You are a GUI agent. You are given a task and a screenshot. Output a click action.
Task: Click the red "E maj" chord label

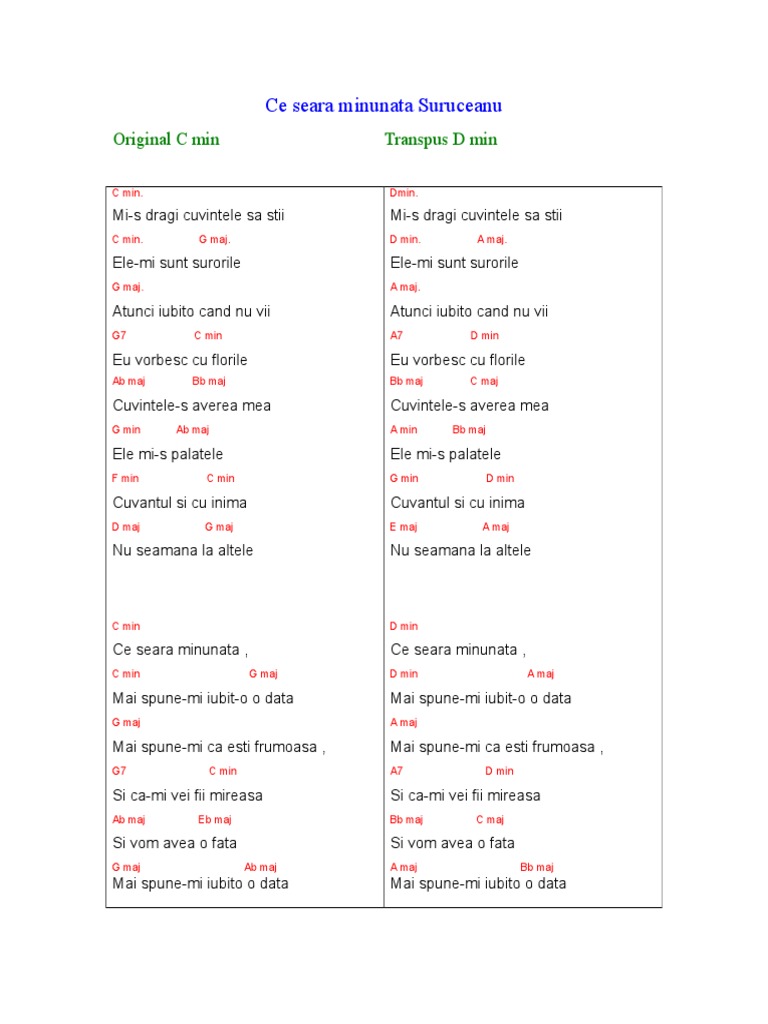pos(404,527)
